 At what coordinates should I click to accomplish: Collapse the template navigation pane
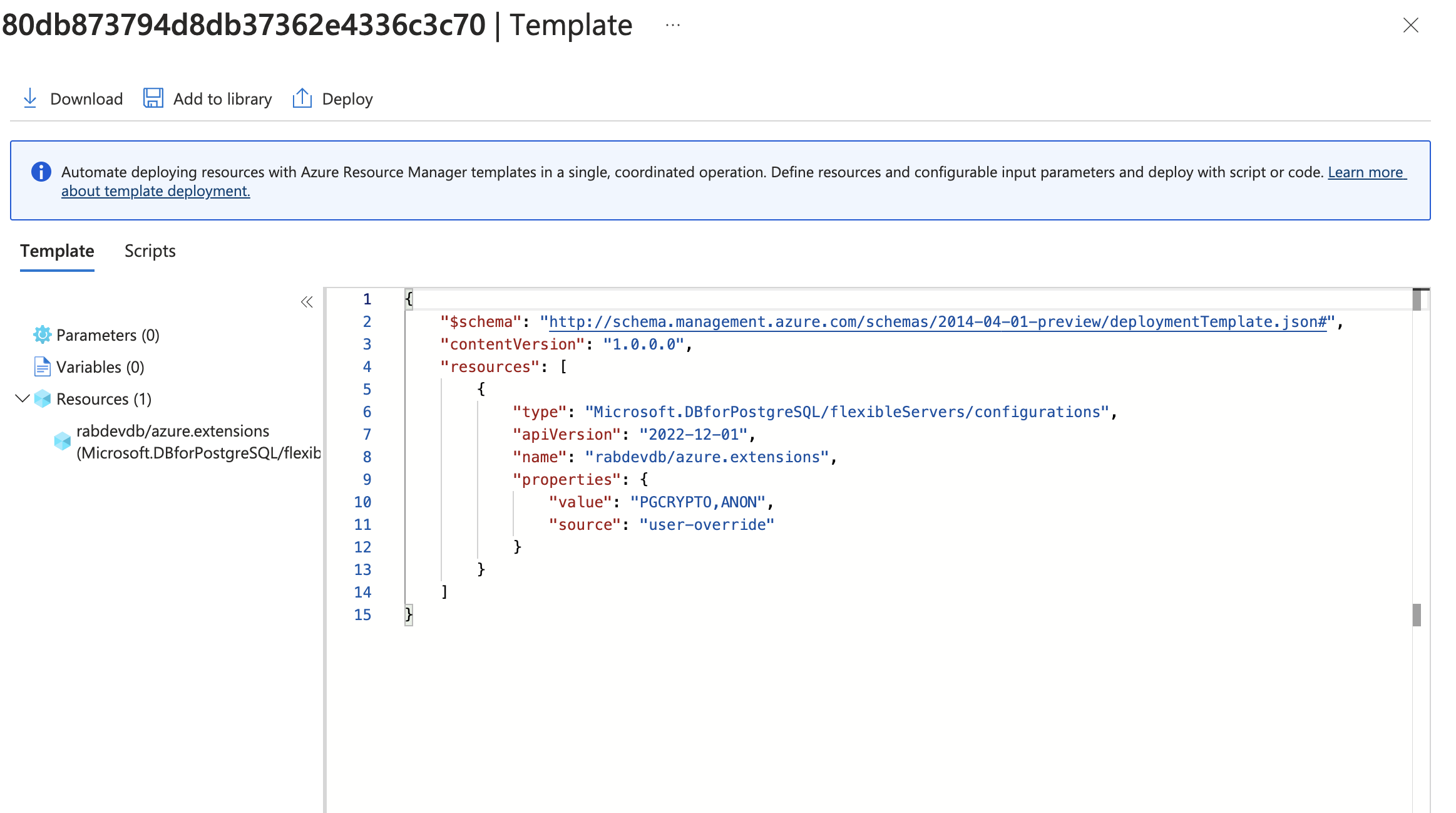306,303
